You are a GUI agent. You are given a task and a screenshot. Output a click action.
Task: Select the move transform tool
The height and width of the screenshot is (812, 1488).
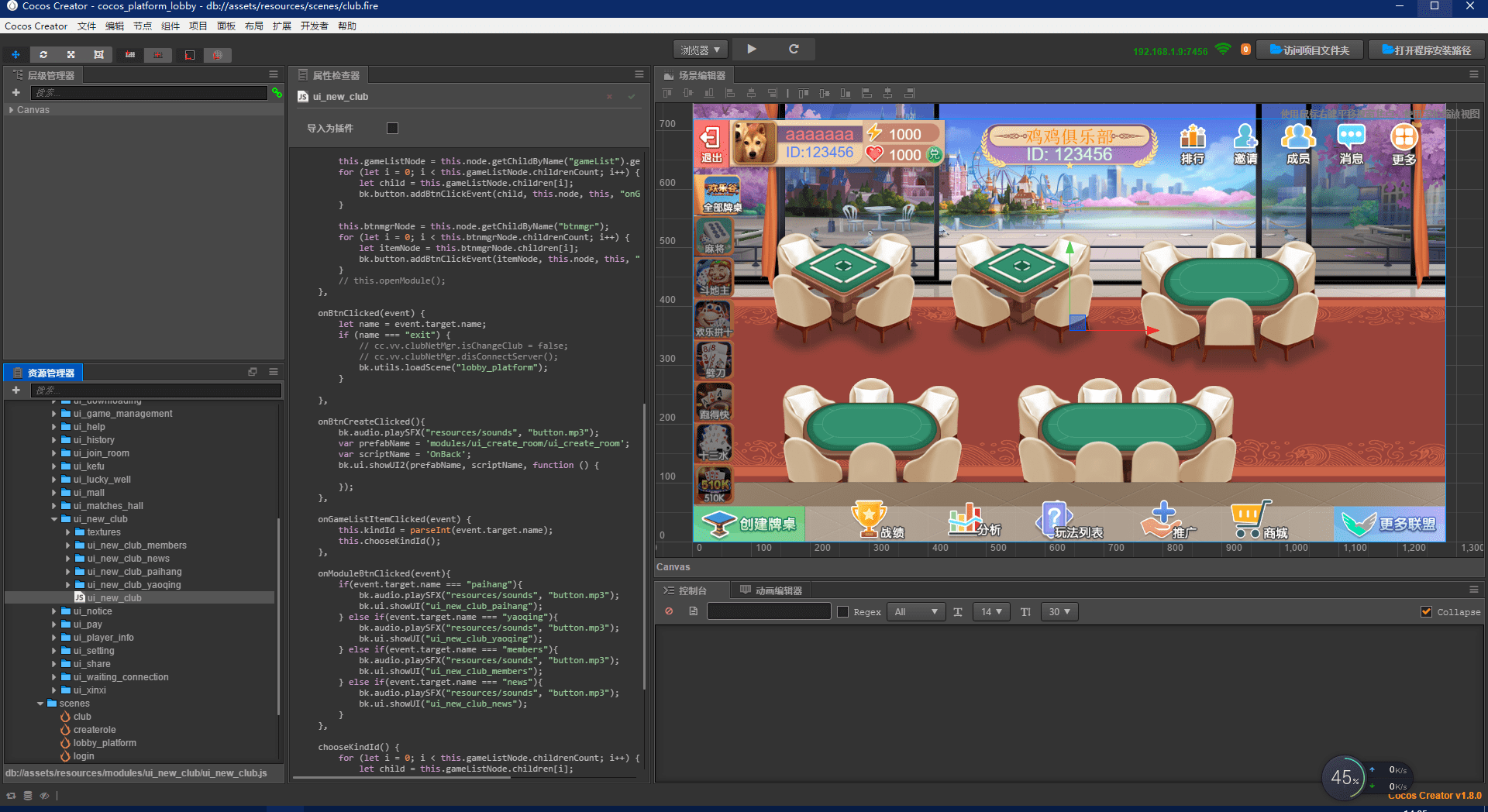[x=15, y=55]
